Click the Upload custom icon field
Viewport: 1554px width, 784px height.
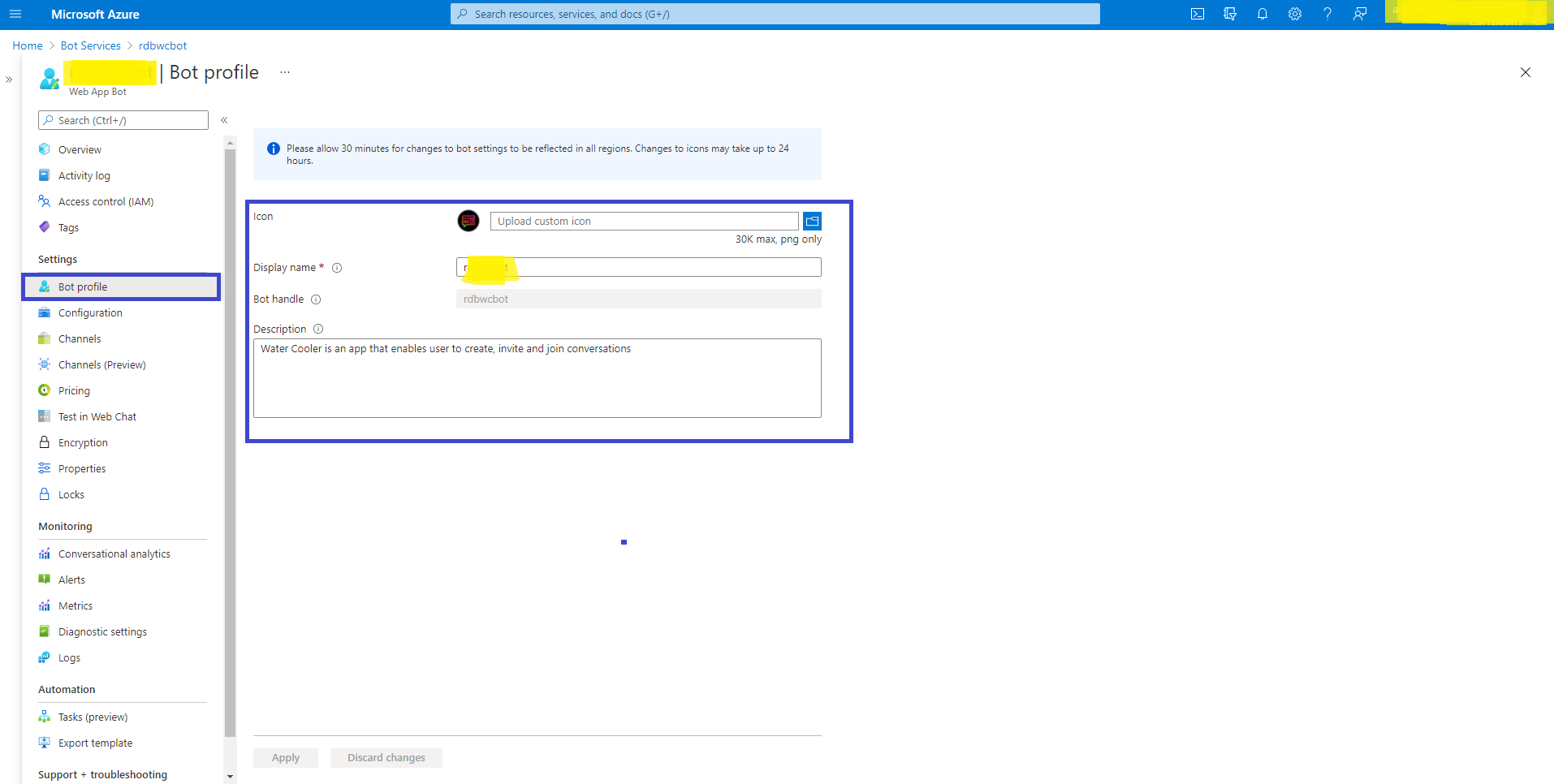point(645,221)
